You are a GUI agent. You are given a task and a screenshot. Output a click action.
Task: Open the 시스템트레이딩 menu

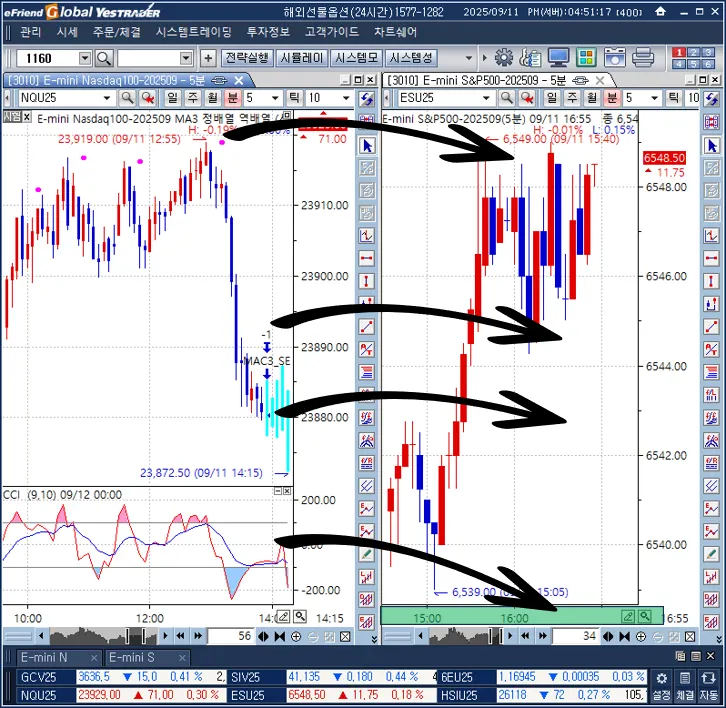[x=194, y=32]
